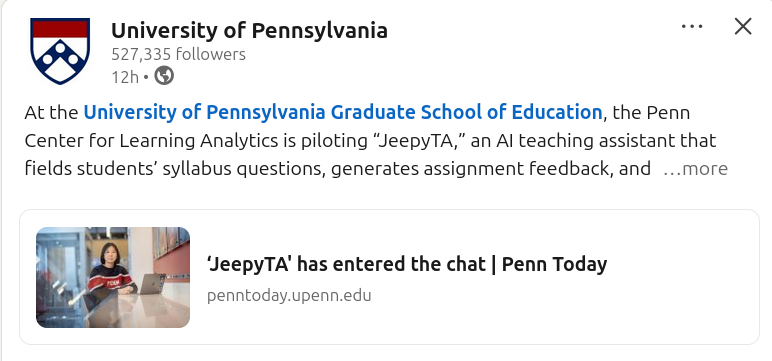Click the globe public visibility icon
The width and height of the screenshot is (772, 361).
pos(164,76)
